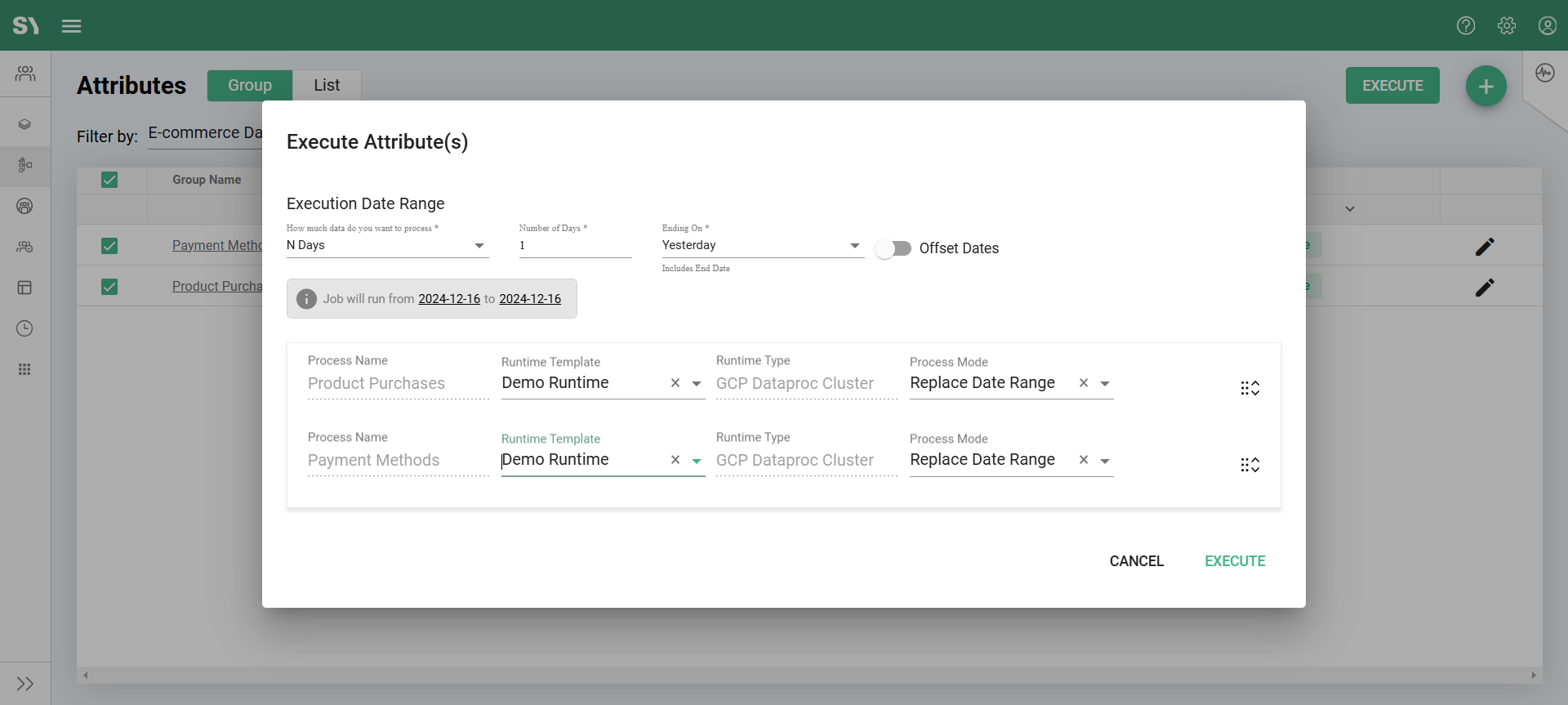Switch to the Group tab
Screen dimensions: 1568x705
[250, 86]
